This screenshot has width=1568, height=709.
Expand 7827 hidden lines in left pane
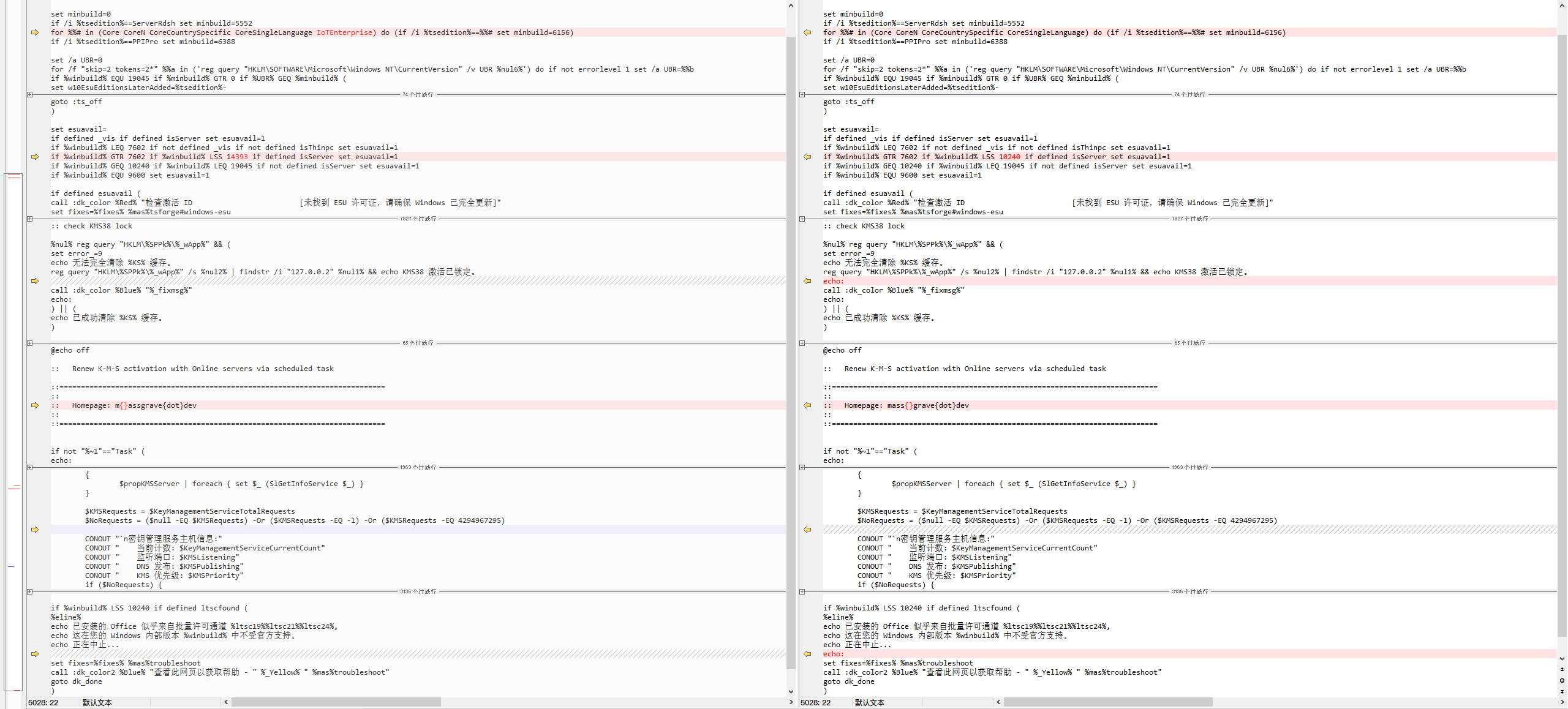click(x=29, y=219)
